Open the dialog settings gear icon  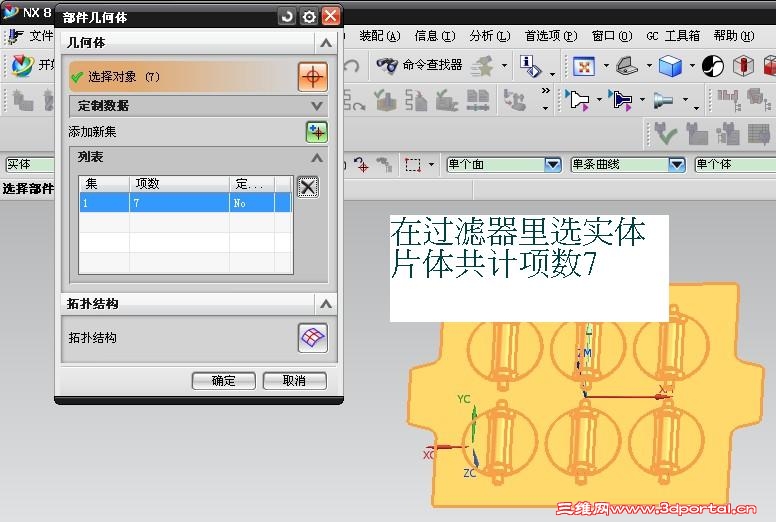(309, 17)
